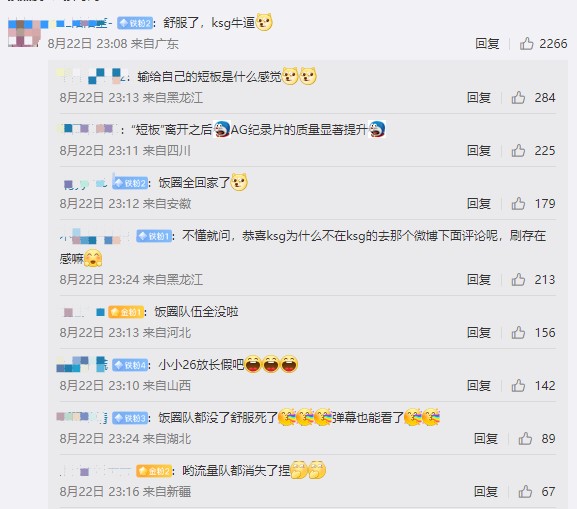Image resolution: width=577 pixels, height=509 pixels.
Task: Reply to the 饭圈队伍全没啦 comment
Action: [479, 333]
